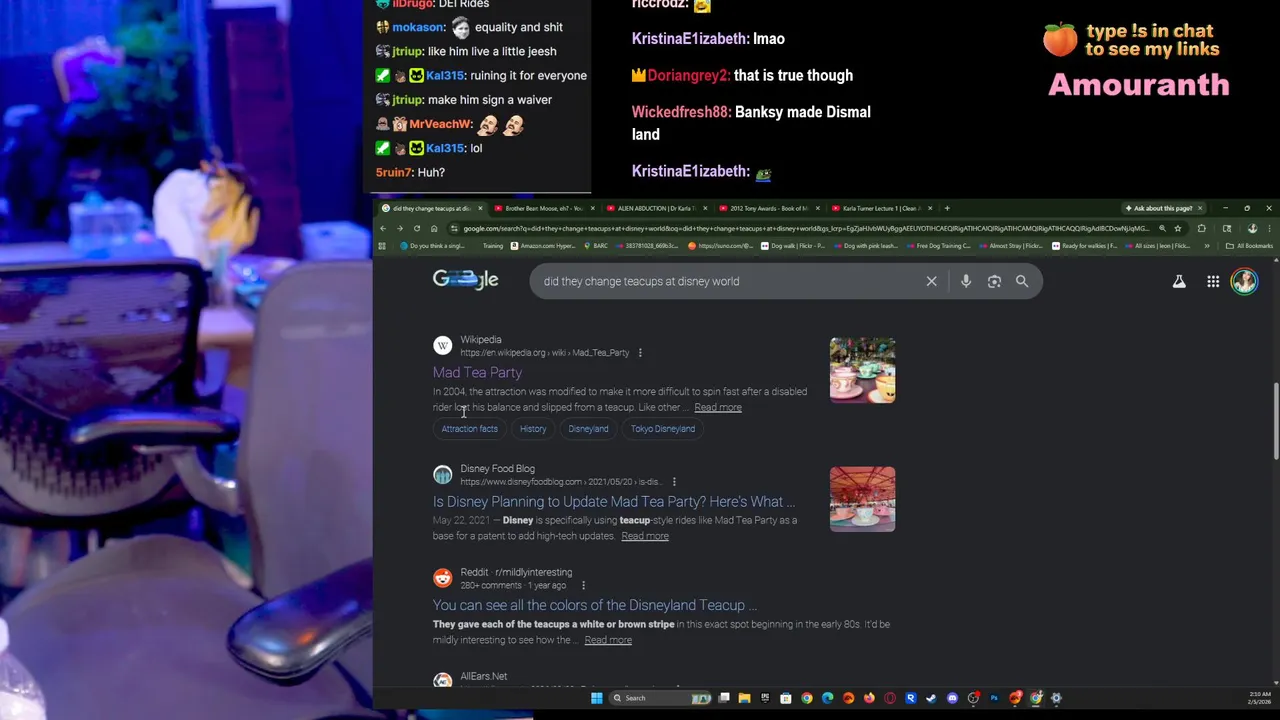The width and height of the screenshot is (1280, 720).
Task: Switch to Brother Bear Moose tab
Action: pyautogui.click(x=543, y=208)
